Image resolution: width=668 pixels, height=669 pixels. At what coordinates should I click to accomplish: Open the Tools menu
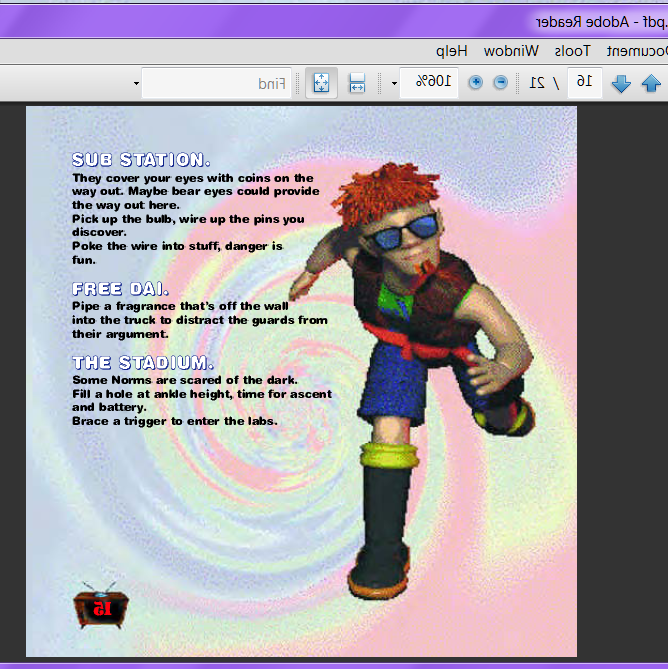(572, 51)
